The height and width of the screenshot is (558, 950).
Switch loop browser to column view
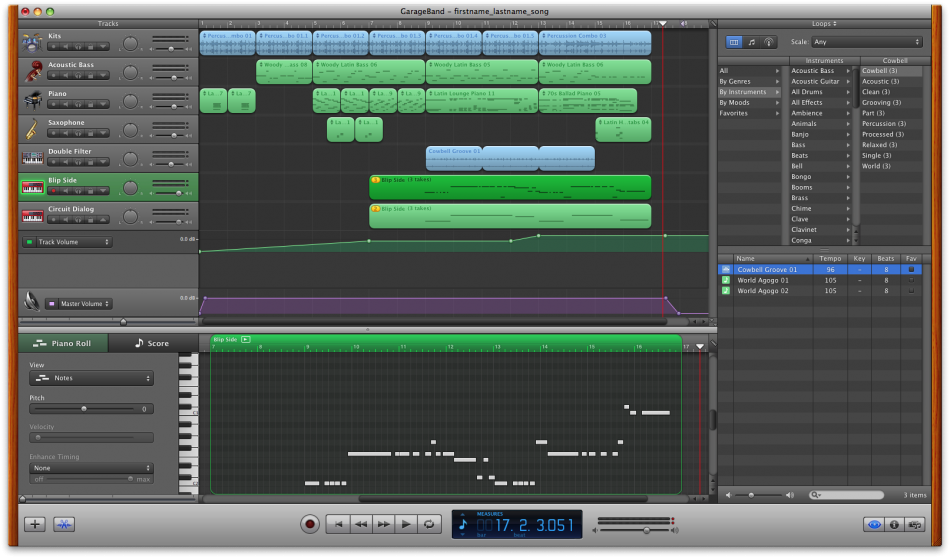pos(734,42)
